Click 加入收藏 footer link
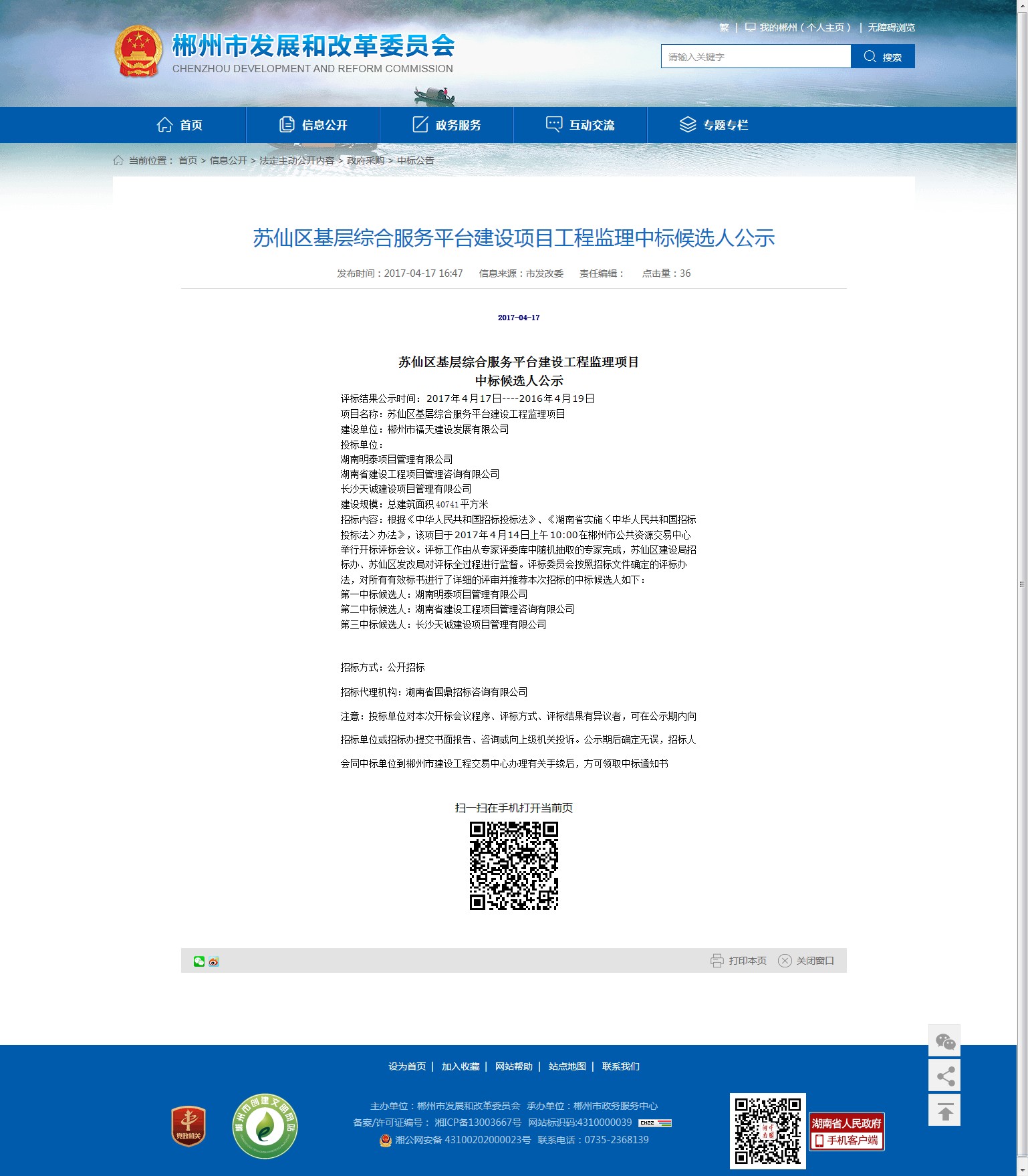 pos(461,1066)
